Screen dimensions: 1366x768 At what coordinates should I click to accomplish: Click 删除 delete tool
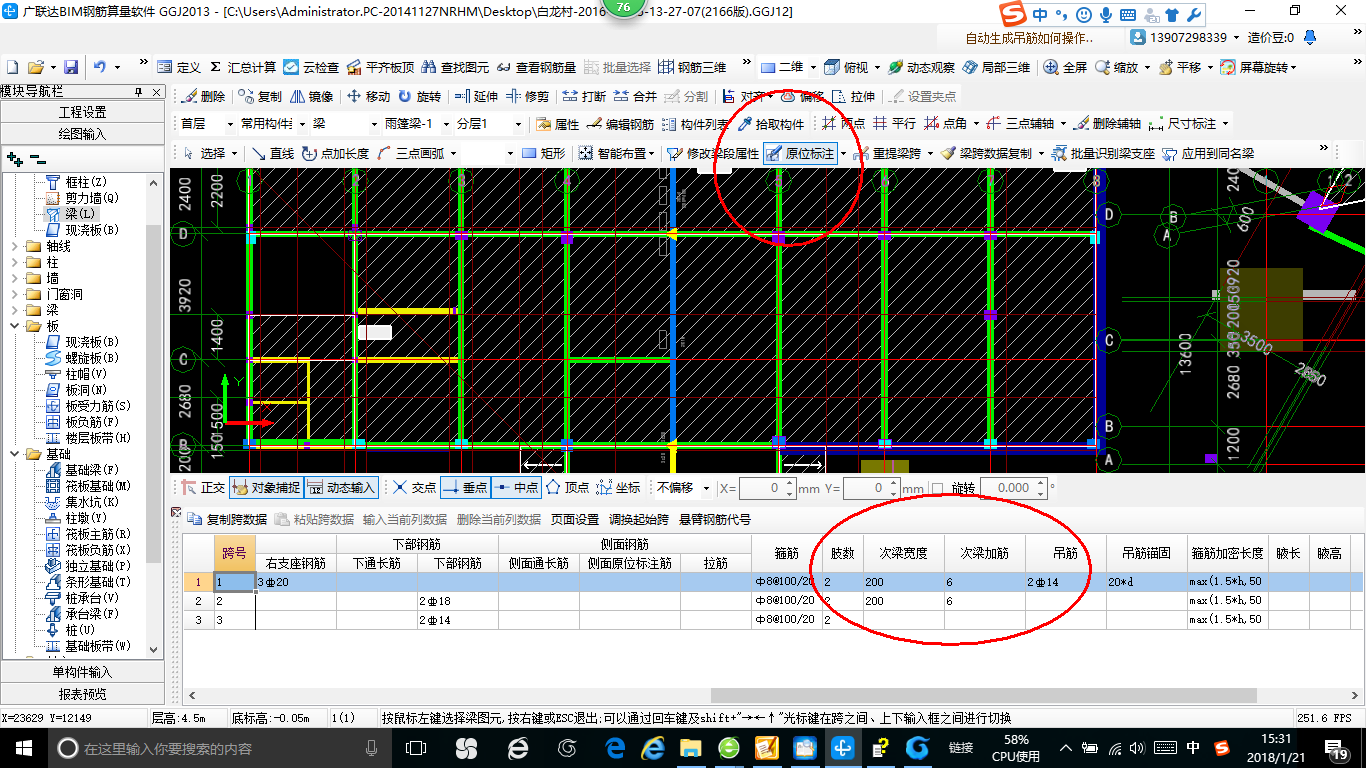203,96
